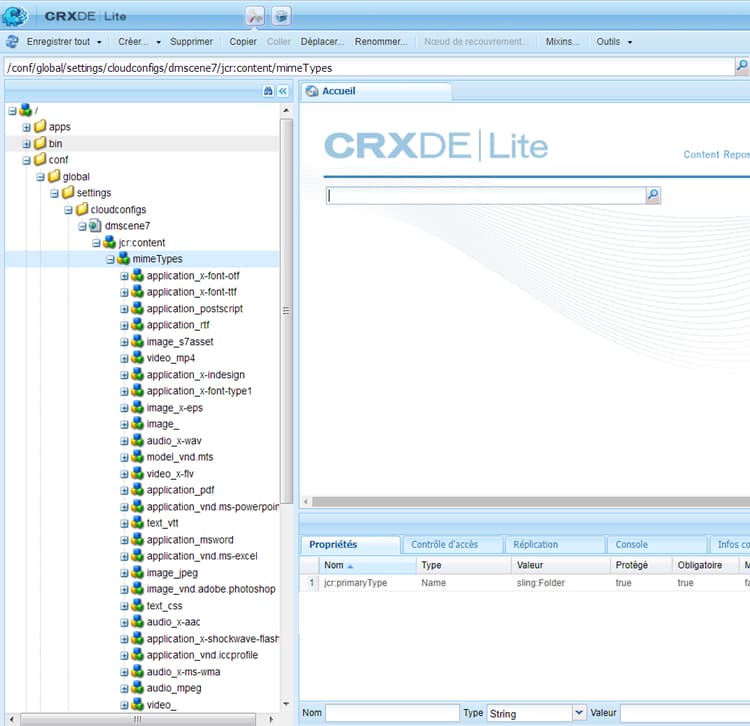Click the home search magnifier icon

point(653,195)
